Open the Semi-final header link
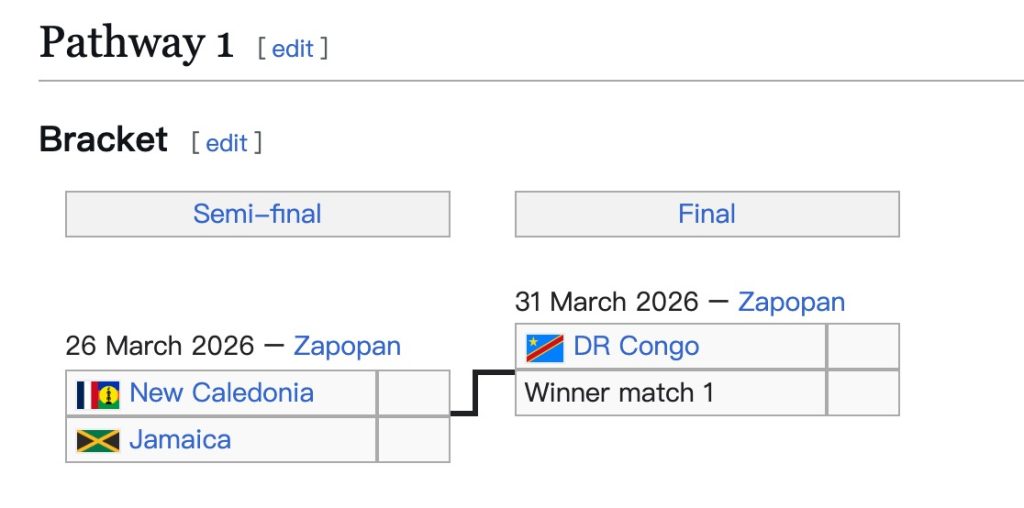 [x=257, y=214]
